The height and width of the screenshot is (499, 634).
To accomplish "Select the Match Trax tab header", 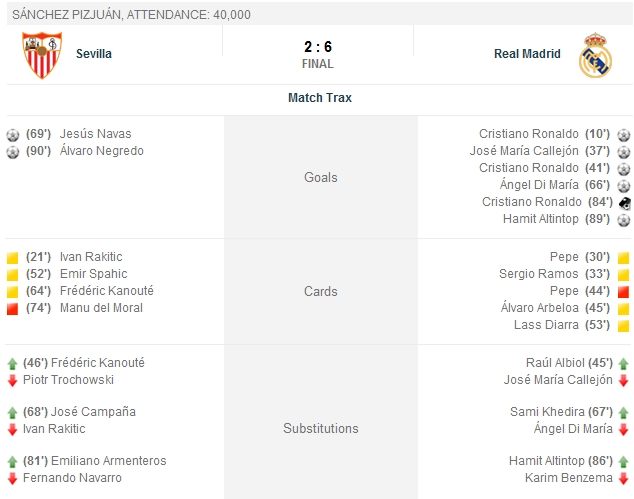I will (319, 98).
